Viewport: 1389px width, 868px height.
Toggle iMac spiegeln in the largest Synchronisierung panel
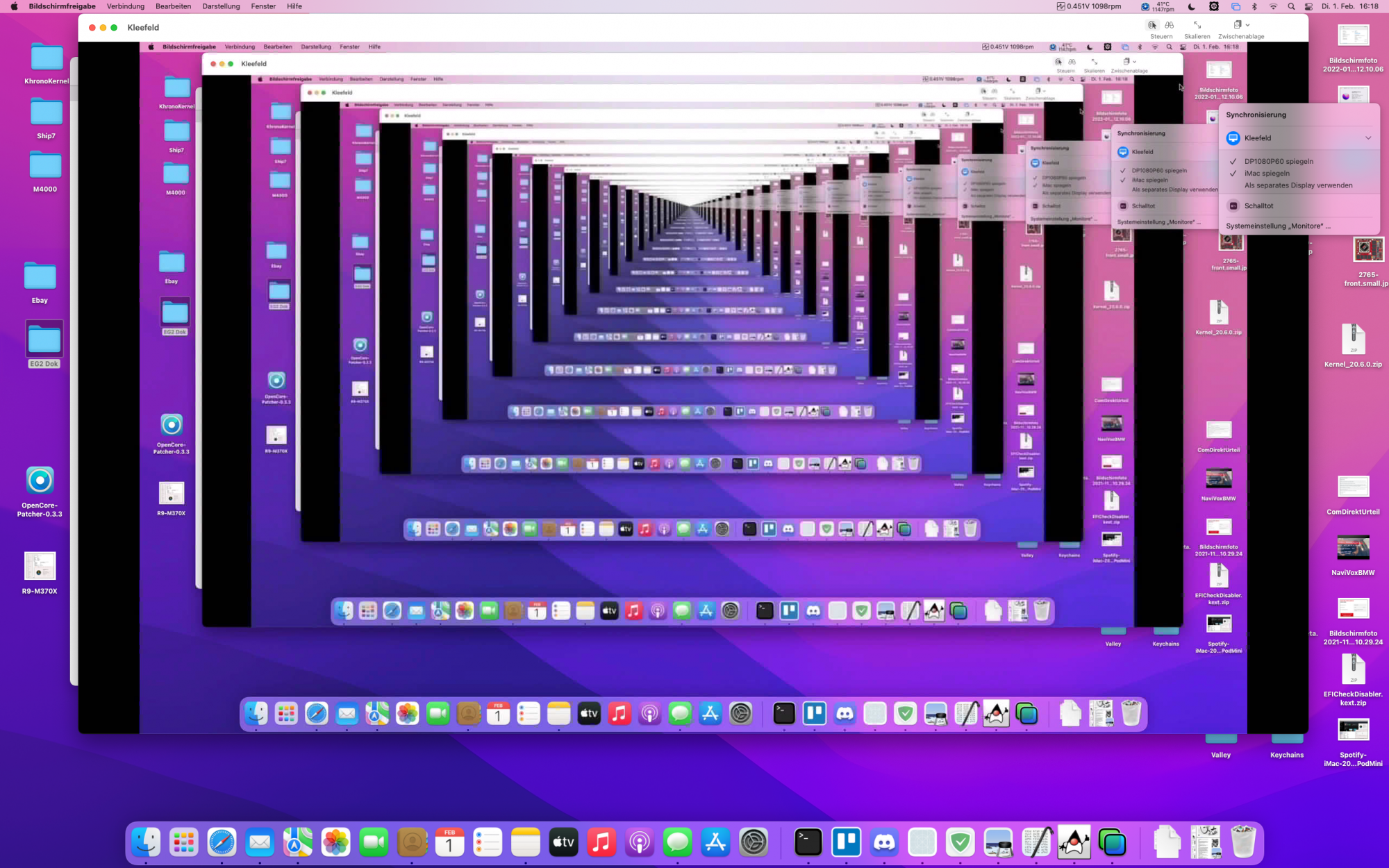click(x=1267, y=174)
